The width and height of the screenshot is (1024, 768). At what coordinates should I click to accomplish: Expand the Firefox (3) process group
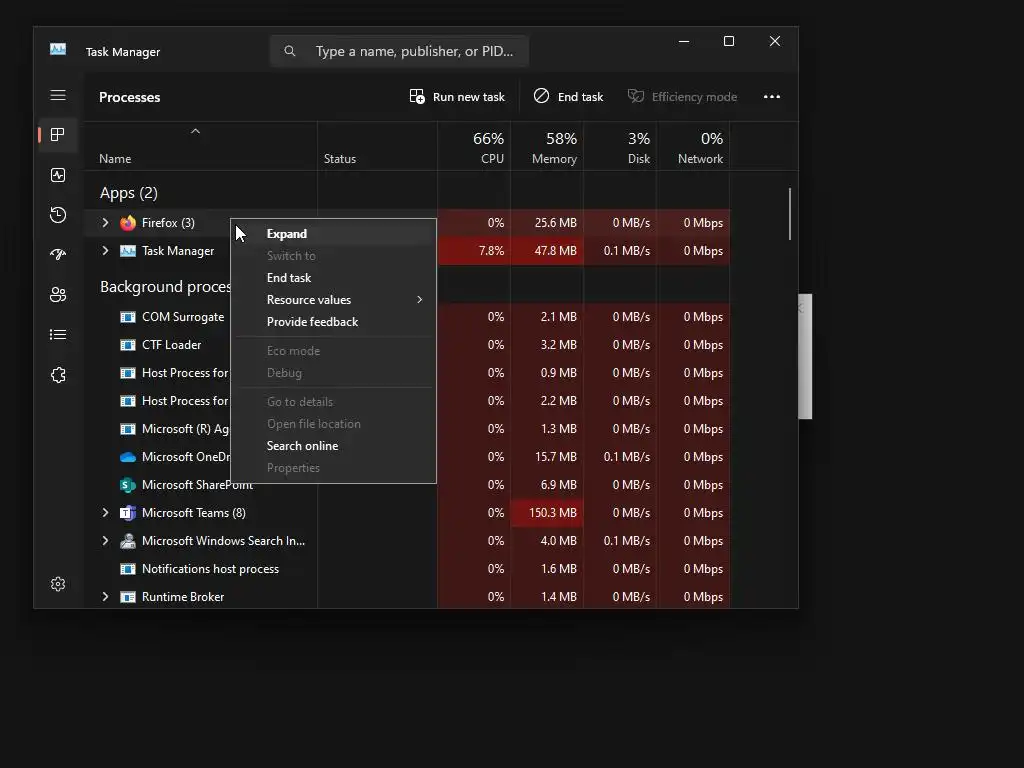[x=105, y=223]
